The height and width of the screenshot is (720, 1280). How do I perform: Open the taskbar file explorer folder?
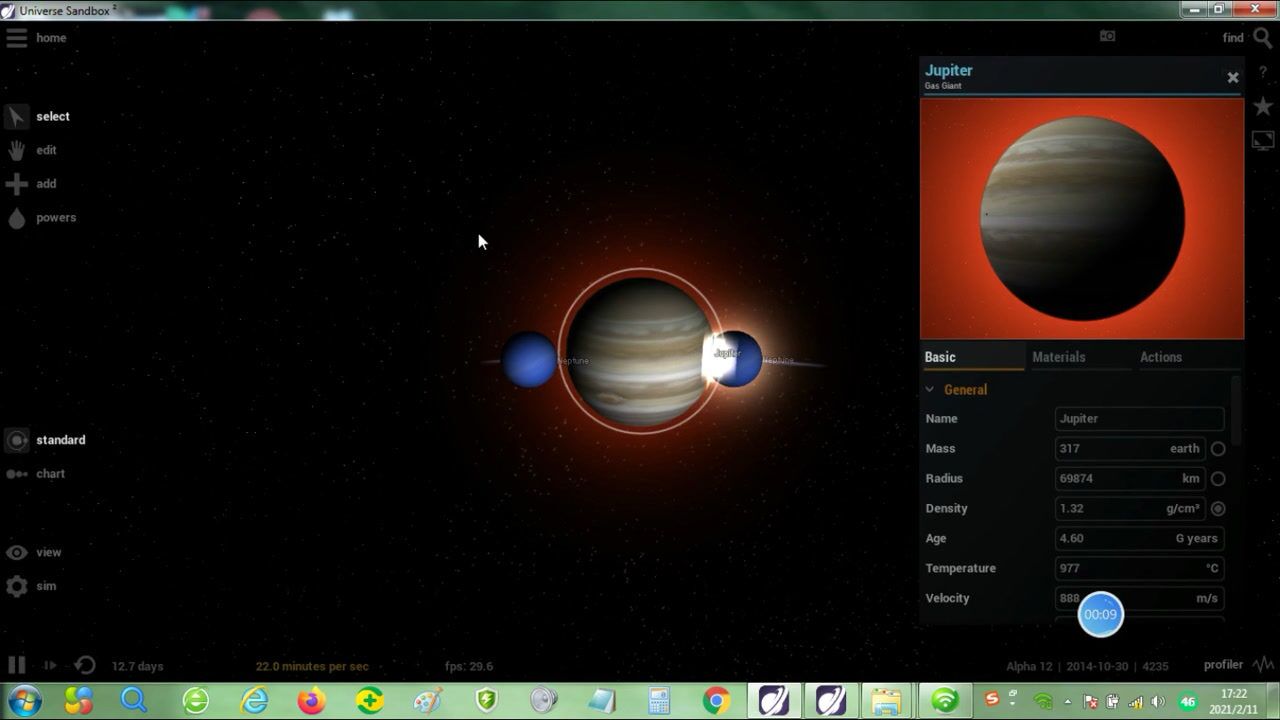click(x=885, y=701)
